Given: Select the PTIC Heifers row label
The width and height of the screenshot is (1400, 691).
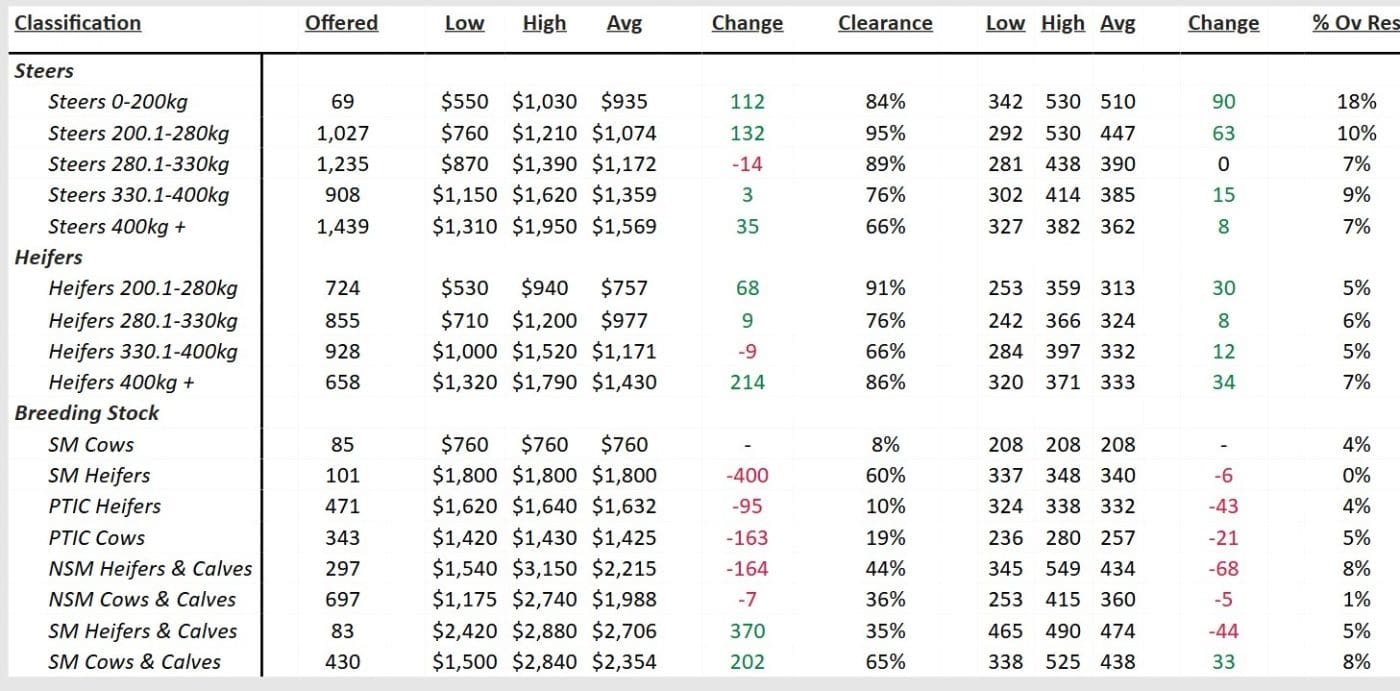Looking at the screenshot, I should coord(104,507).
